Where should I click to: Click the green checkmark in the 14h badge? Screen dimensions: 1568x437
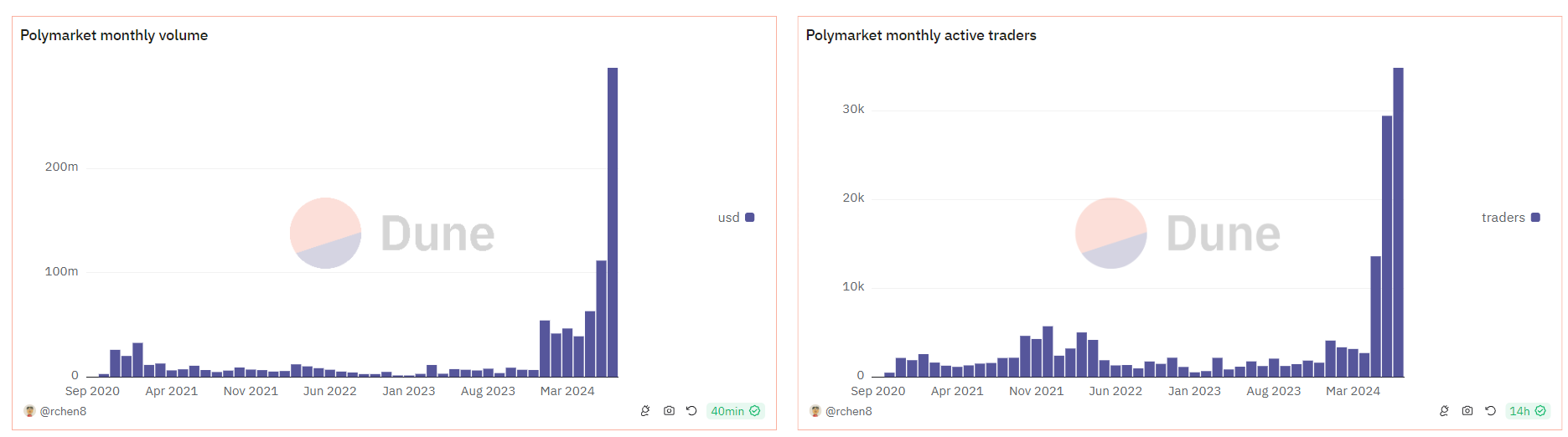click(1540, 411)
